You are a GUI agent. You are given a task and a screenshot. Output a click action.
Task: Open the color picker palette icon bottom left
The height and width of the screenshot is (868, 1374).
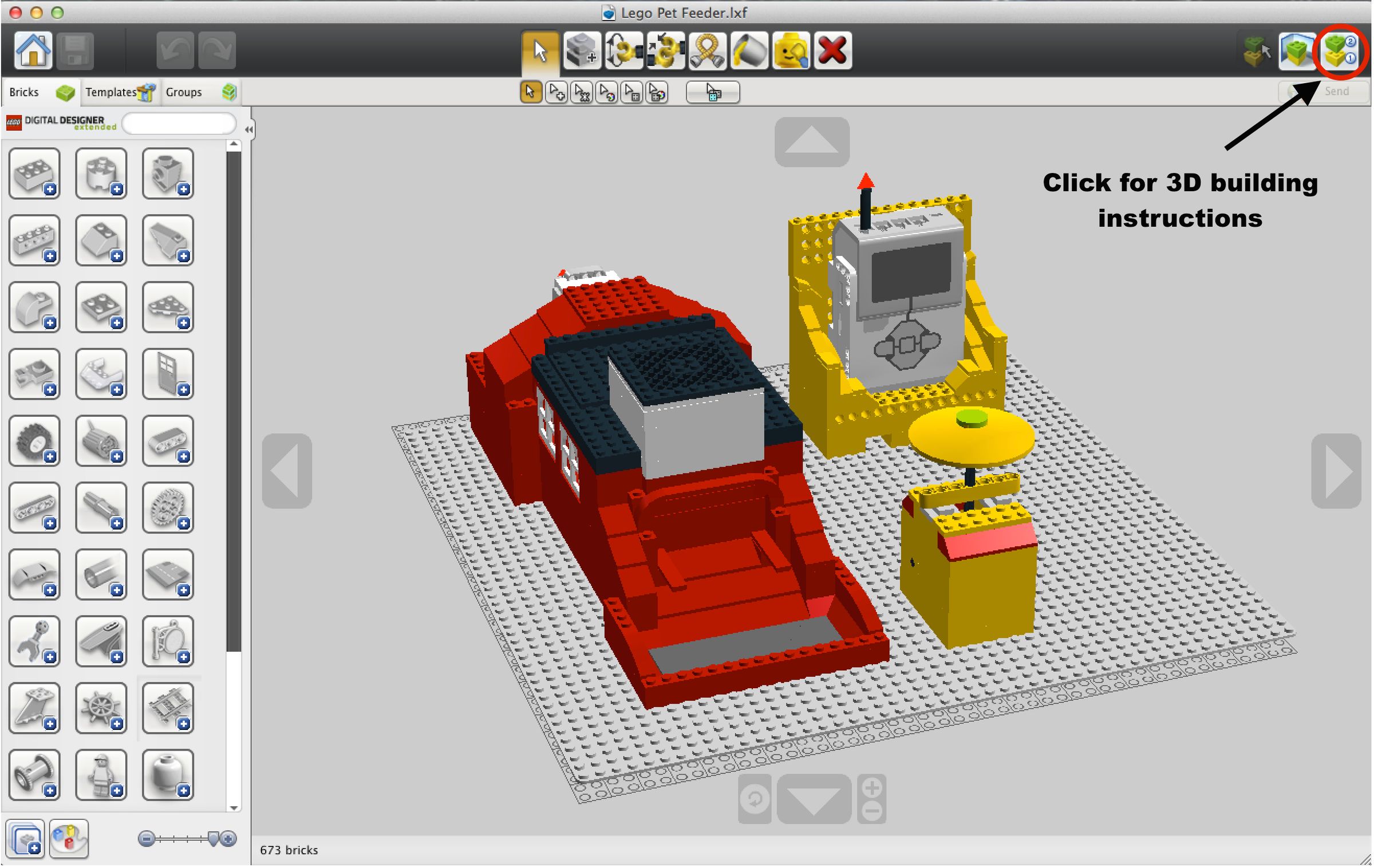pyautogui.click(x=69, y=839)
